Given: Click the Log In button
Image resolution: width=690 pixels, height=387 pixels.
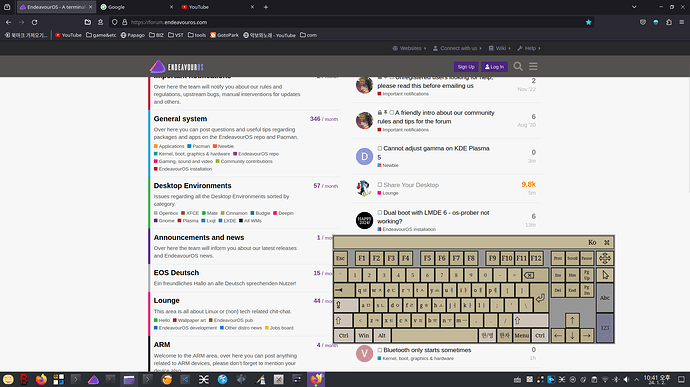Looking at the screenshot, I should click(x=494, y=67).
